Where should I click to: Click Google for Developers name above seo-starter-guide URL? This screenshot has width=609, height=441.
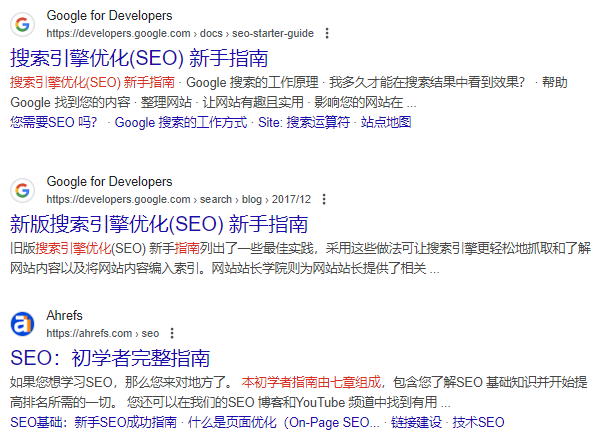click(x=110, y=16)
